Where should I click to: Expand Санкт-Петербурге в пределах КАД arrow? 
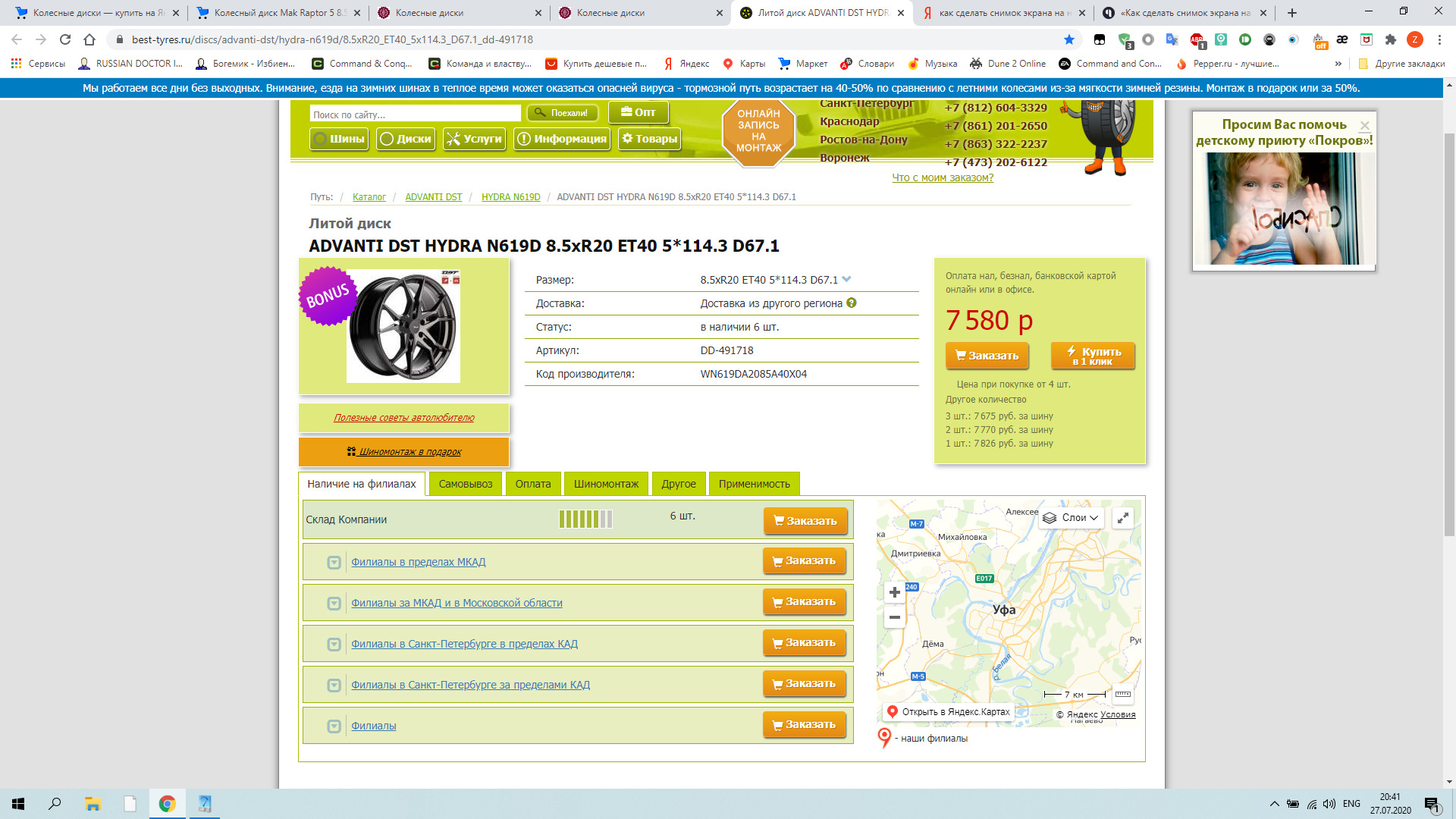[334, 645]
